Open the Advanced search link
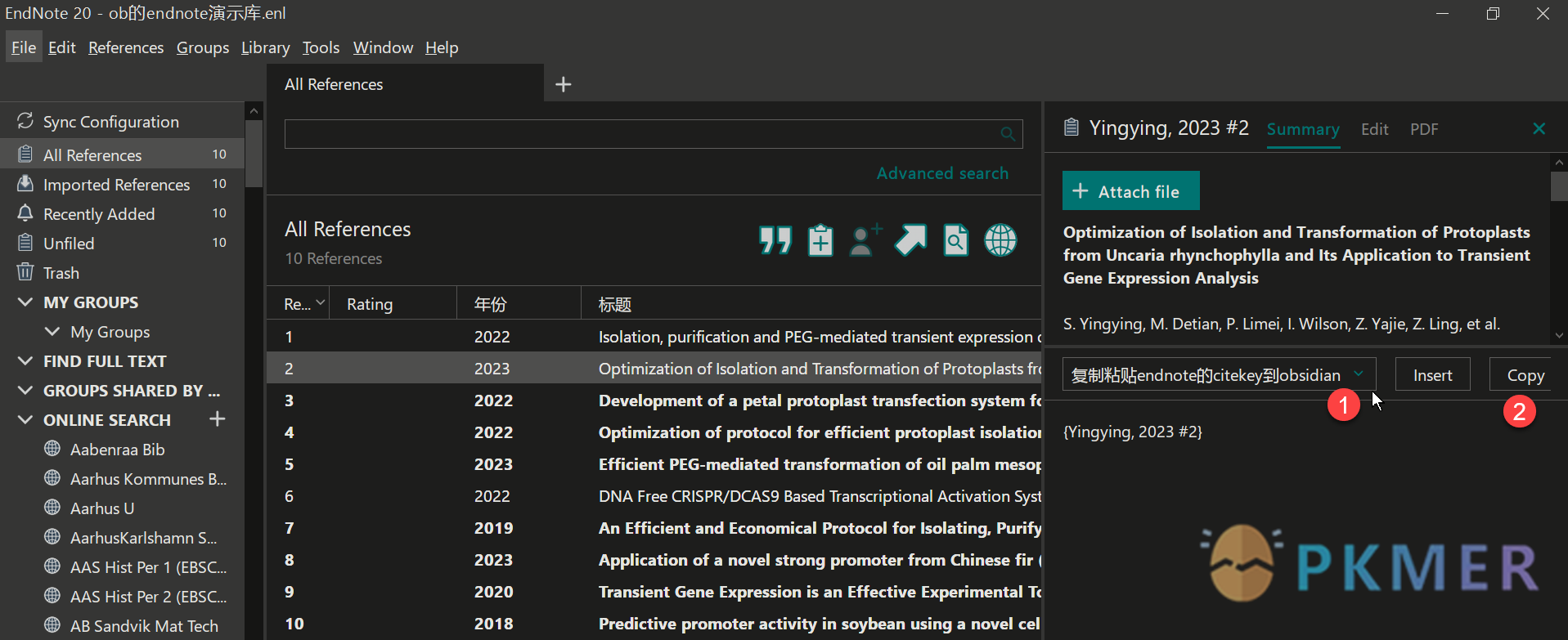Image resolution: width=1568 pixels, height=640 pixels. [942, 173]
